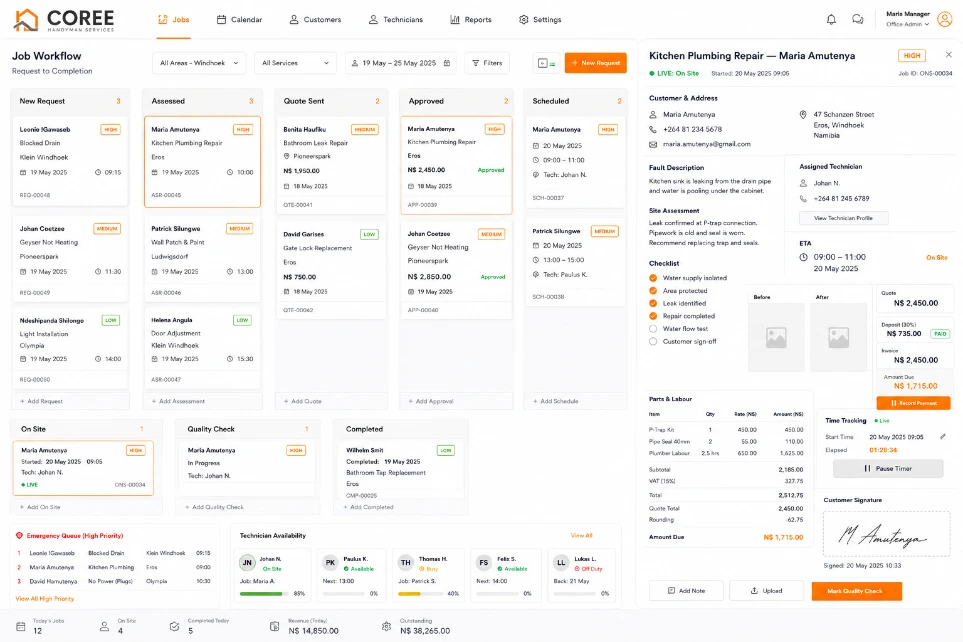The height and width of the screenshot is (642, 963).
Task: Open the Filters options
Action: (x=487, y=63)
